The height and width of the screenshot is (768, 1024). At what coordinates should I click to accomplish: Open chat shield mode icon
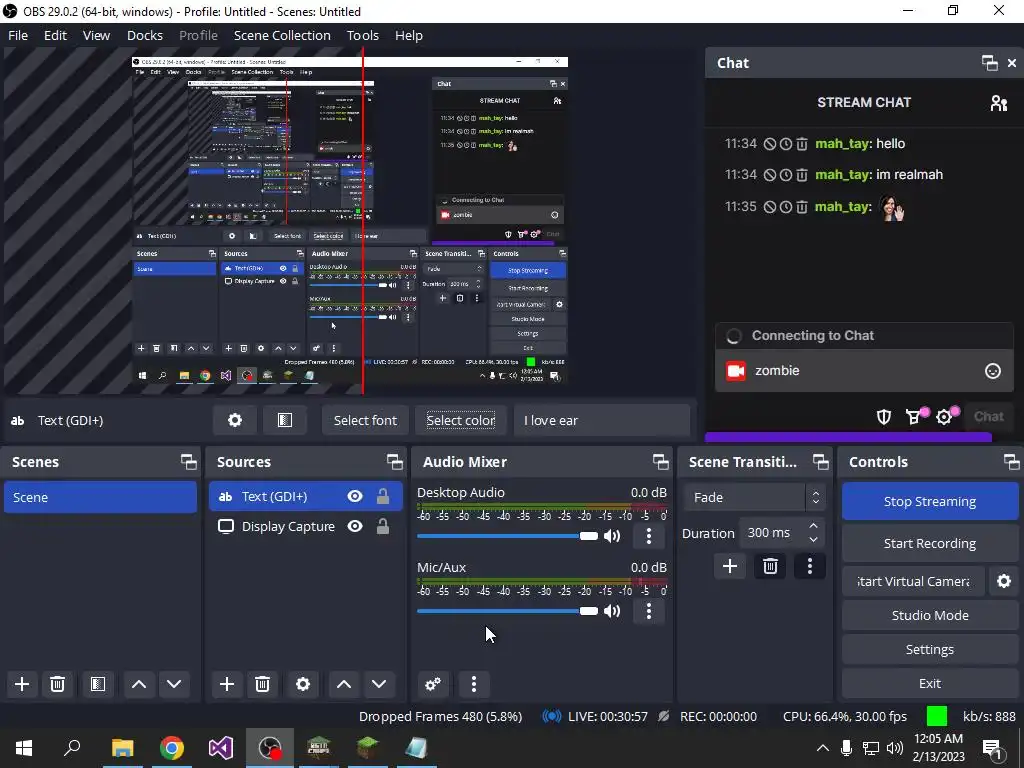click(884, 417)
